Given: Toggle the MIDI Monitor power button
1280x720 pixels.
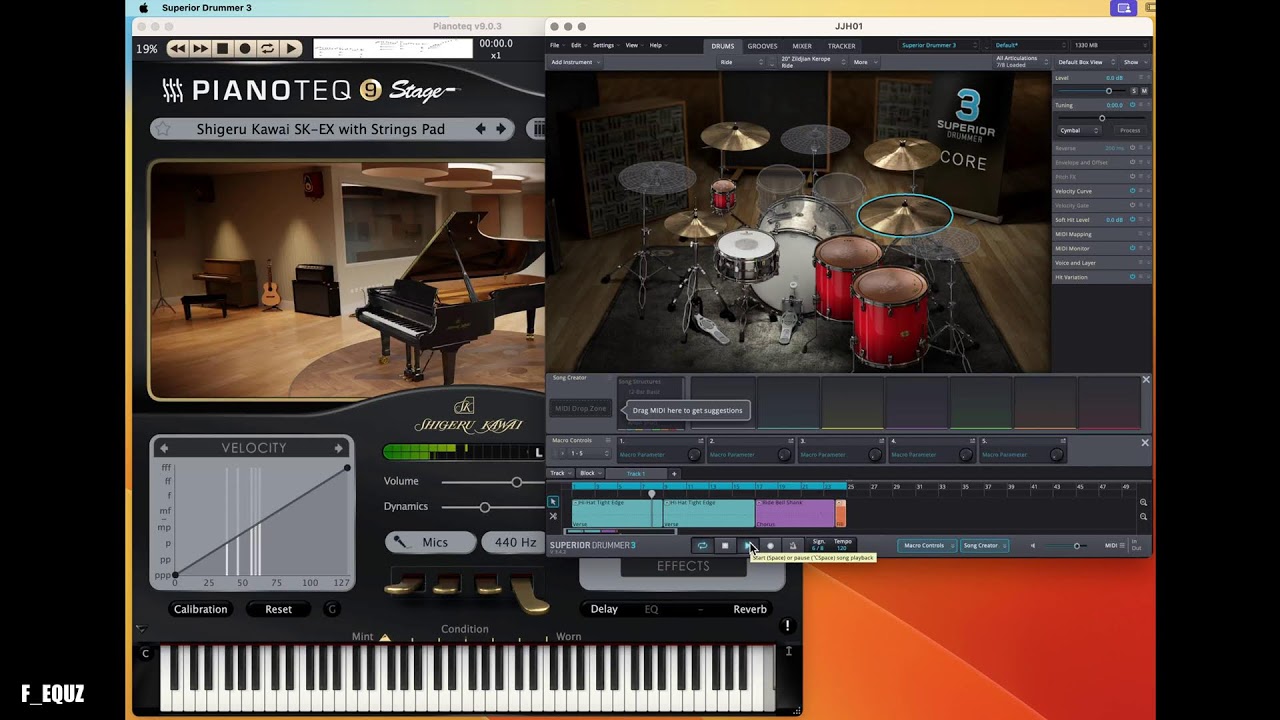Looking at the screenshot, I should (x=1132, y=248).
